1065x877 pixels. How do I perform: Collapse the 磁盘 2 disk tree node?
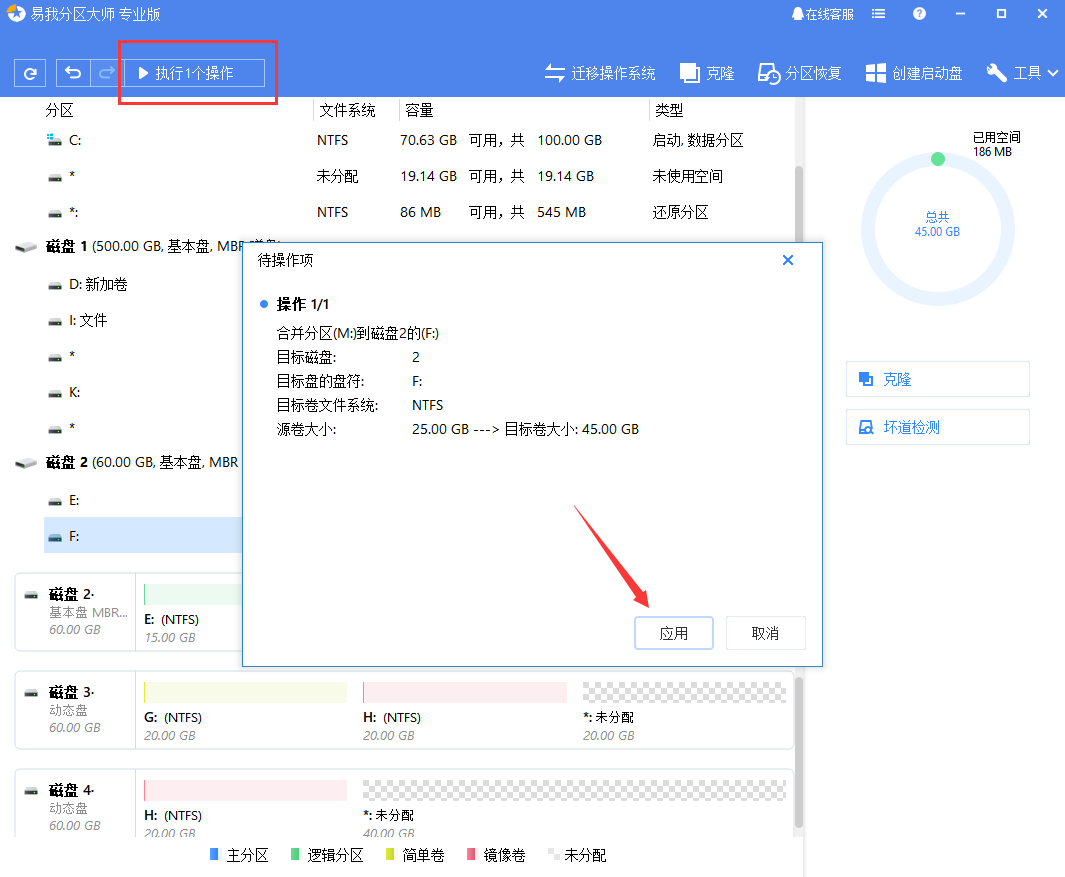tap(25, 463)
